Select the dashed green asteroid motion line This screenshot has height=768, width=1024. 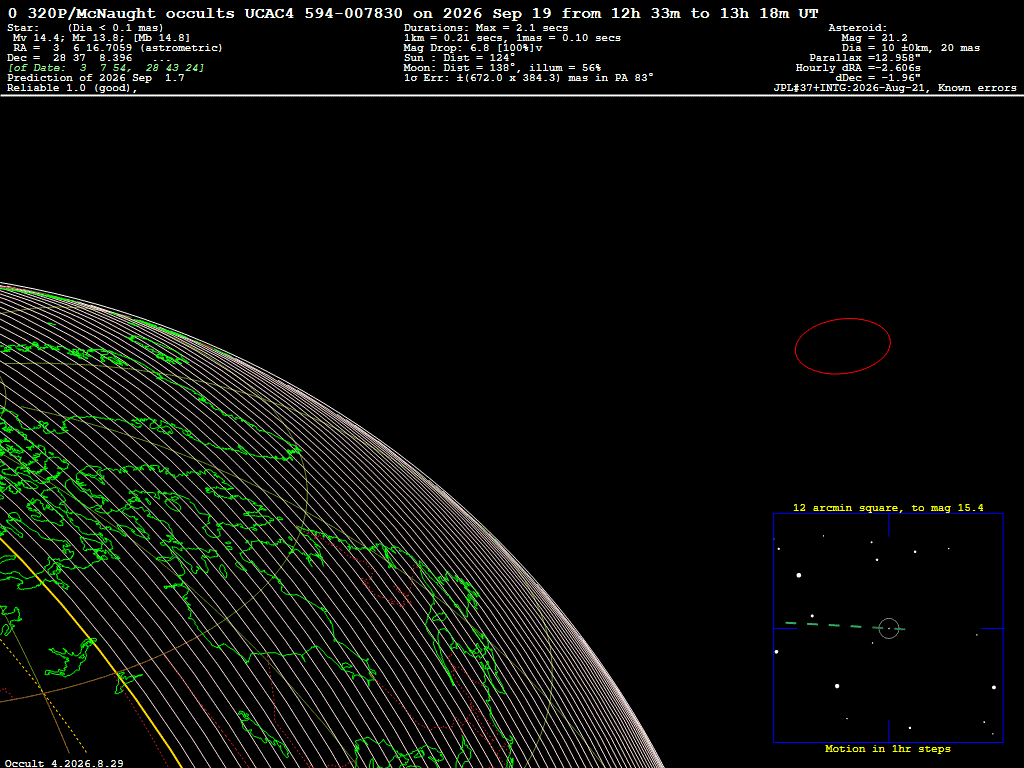click(x=844, y=626)
